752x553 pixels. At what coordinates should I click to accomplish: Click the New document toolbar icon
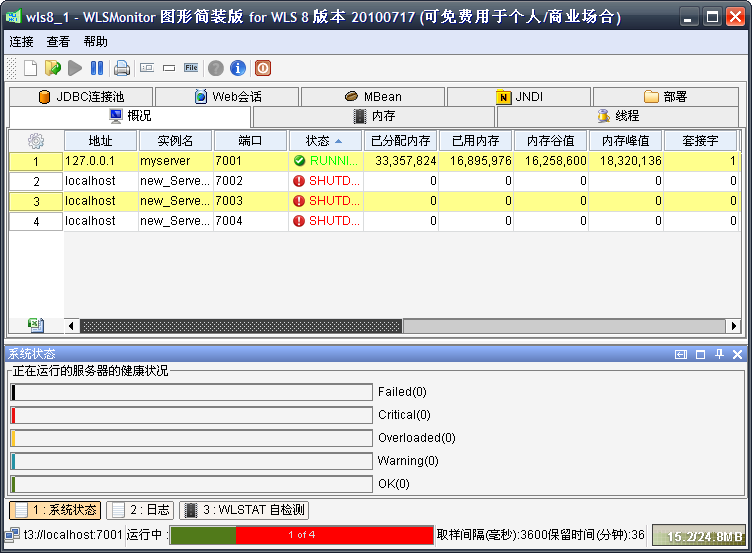[x=30, y=68]
